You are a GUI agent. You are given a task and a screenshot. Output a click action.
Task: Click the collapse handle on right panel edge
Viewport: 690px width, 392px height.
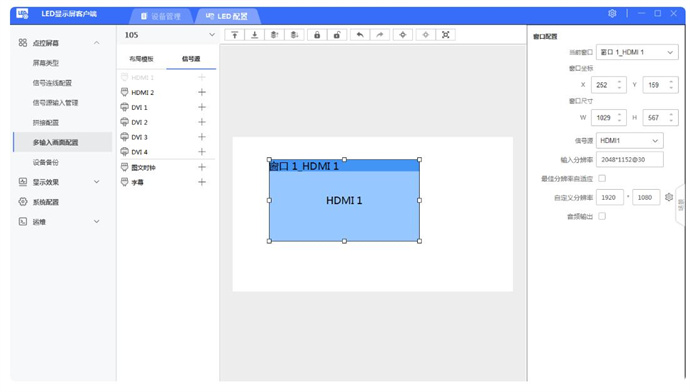[680, 205]
